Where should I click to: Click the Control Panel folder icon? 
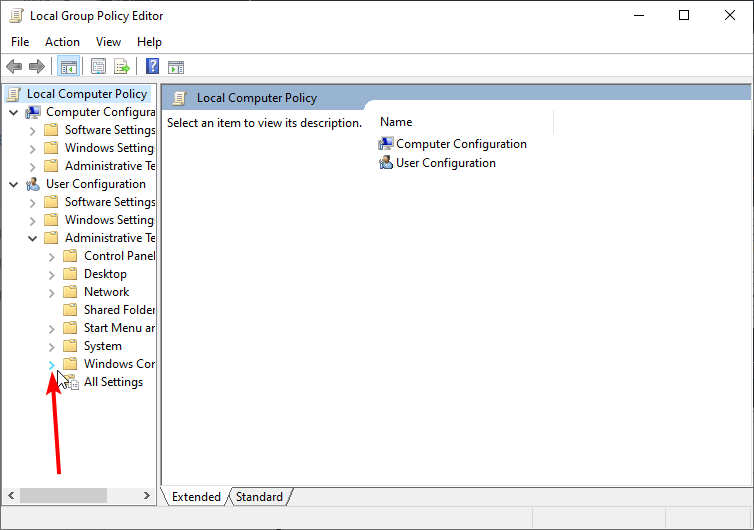coord(70,256)
